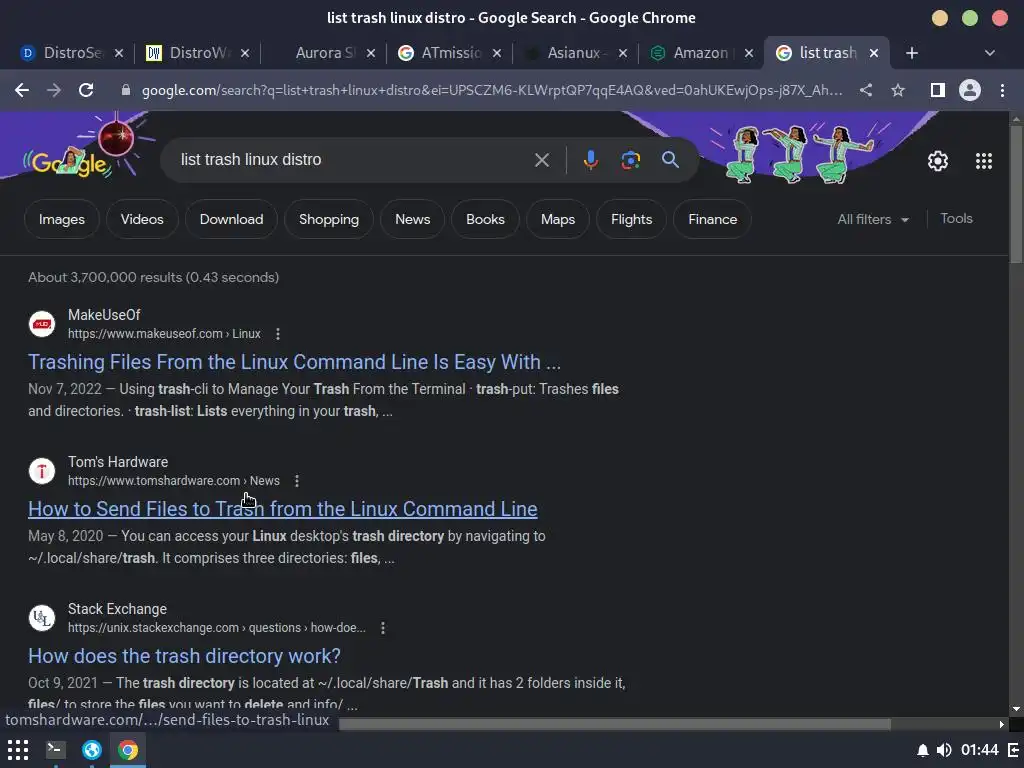Open the Chrome profile avatar
The width and height of the screenshot is (1024, 768).
click(x=970, y=90)
